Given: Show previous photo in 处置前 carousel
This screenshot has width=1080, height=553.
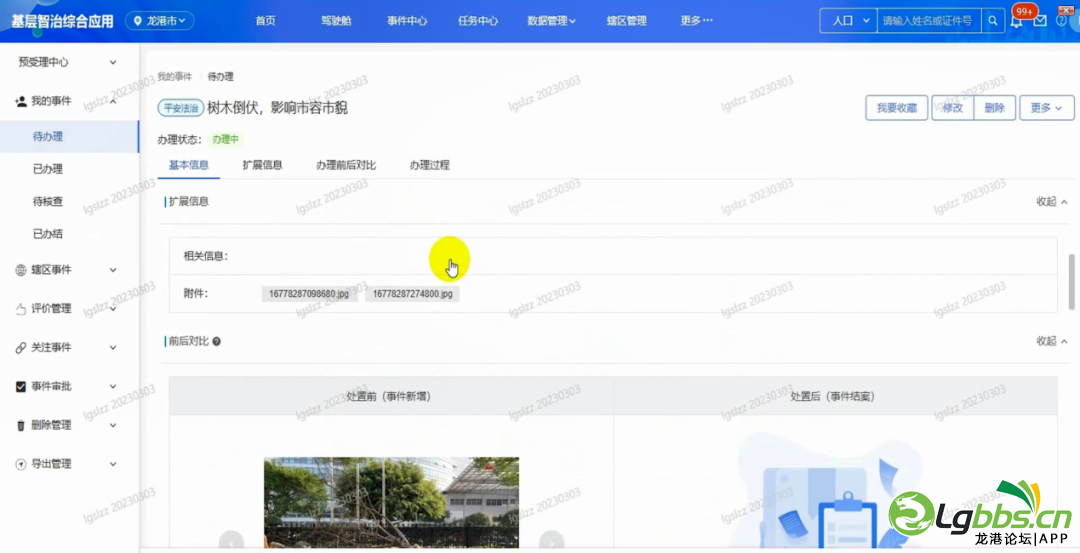Looking at the screenshot, I should click(231, 541).
